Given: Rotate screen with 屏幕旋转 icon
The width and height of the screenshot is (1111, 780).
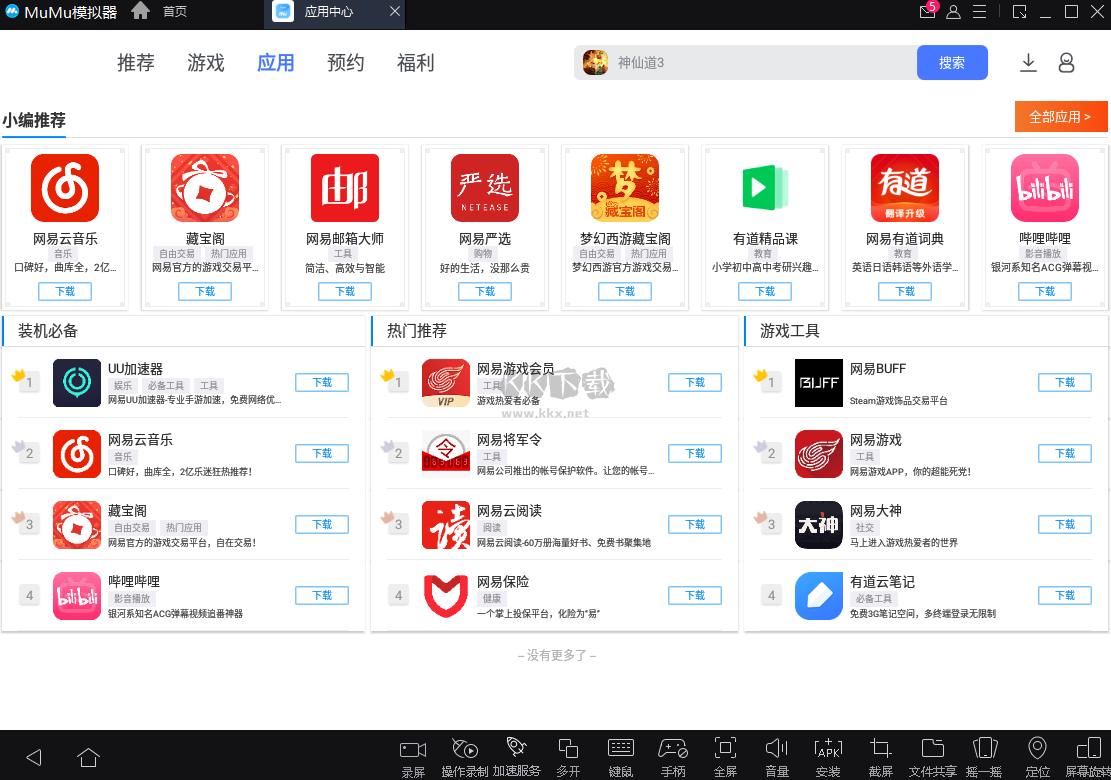Looking at the screenshot, I should click(1089, 755).
